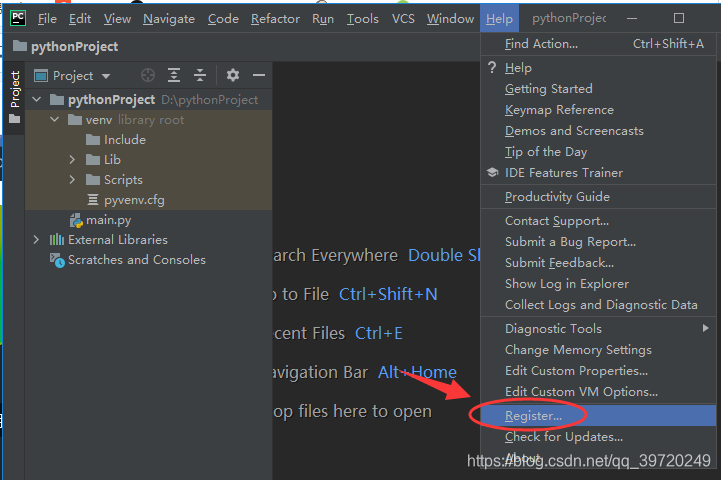
Task: Click the folder icon under Project side tab
Action: tap(15, 119)
